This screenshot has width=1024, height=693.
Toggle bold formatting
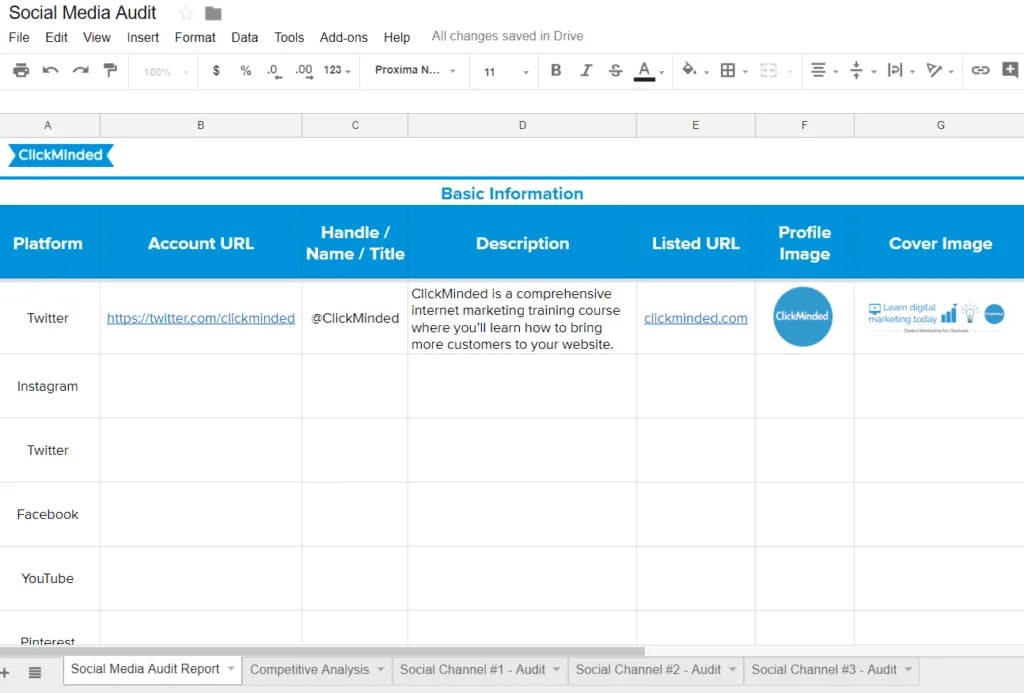pyautogui.click(x=556, y=71)
